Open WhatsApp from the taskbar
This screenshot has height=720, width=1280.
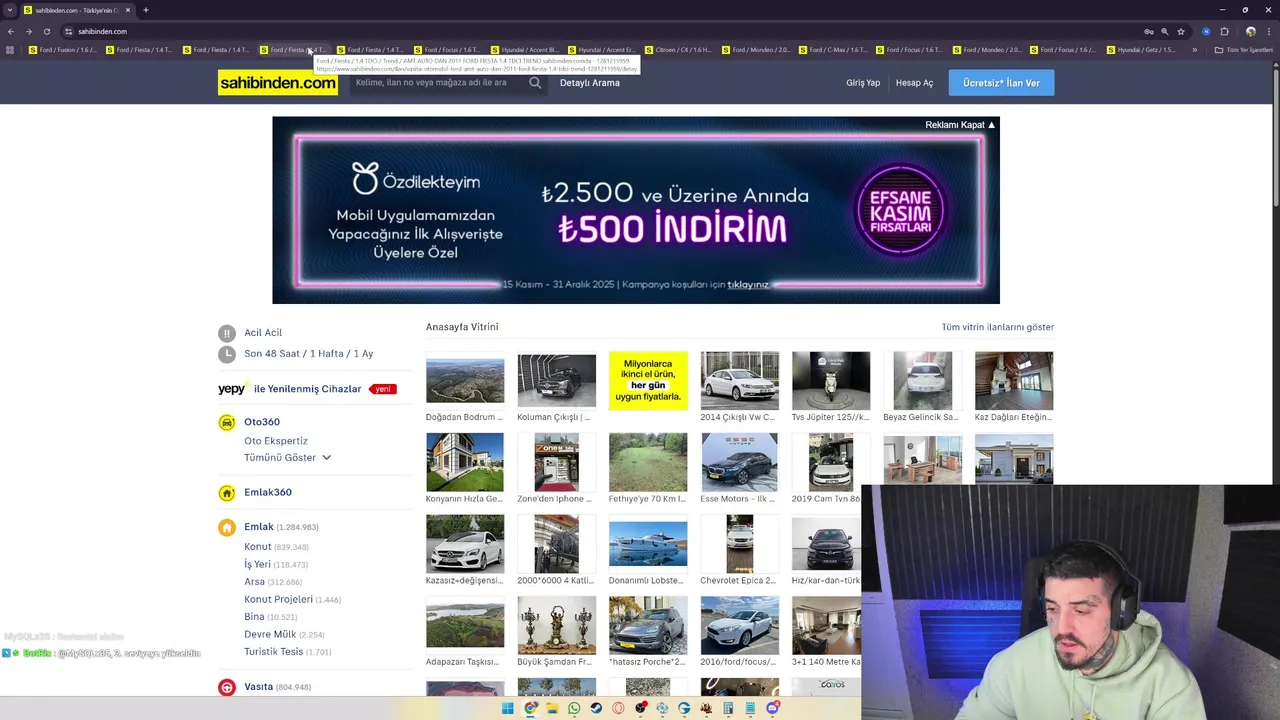pyautogui.click(x=574, y=708)
